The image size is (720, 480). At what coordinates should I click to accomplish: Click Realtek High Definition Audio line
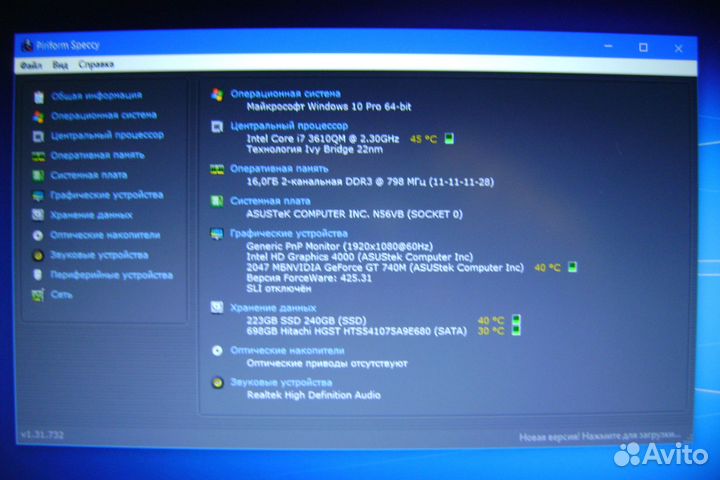click(x=314, y=395)
